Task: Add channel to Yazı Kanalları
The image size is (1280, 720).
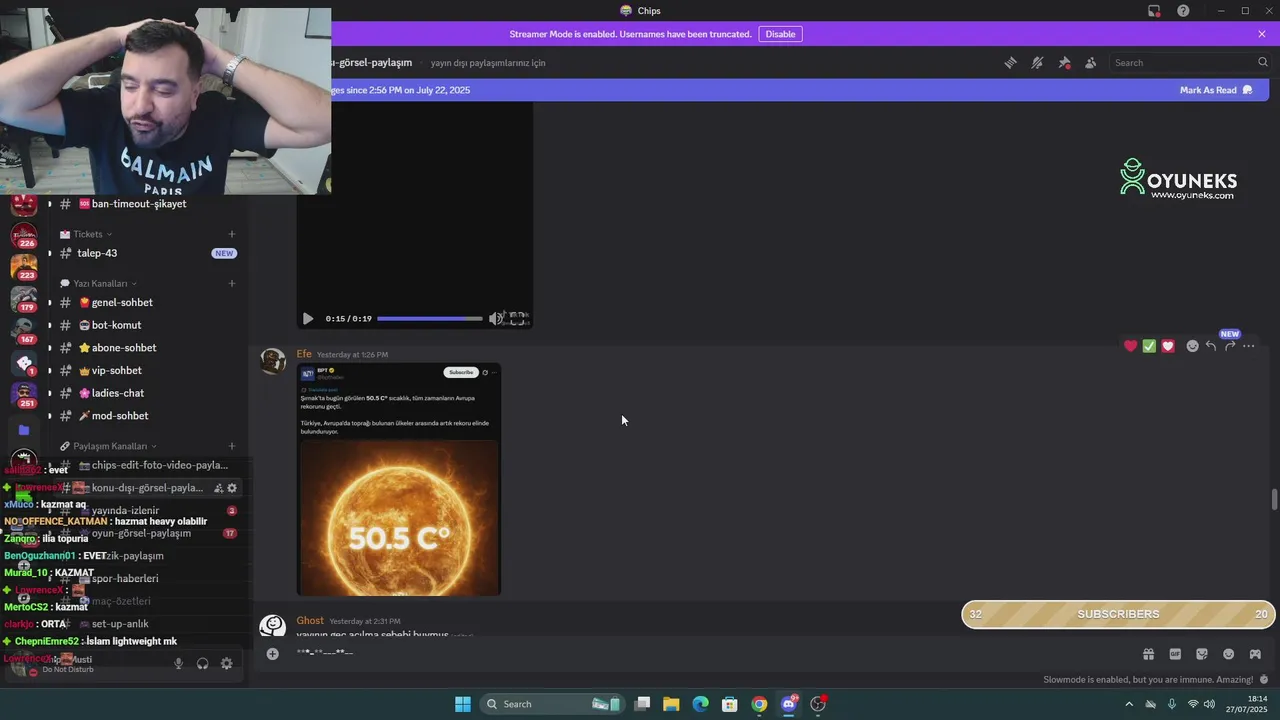Action: [x=232, y=283]
